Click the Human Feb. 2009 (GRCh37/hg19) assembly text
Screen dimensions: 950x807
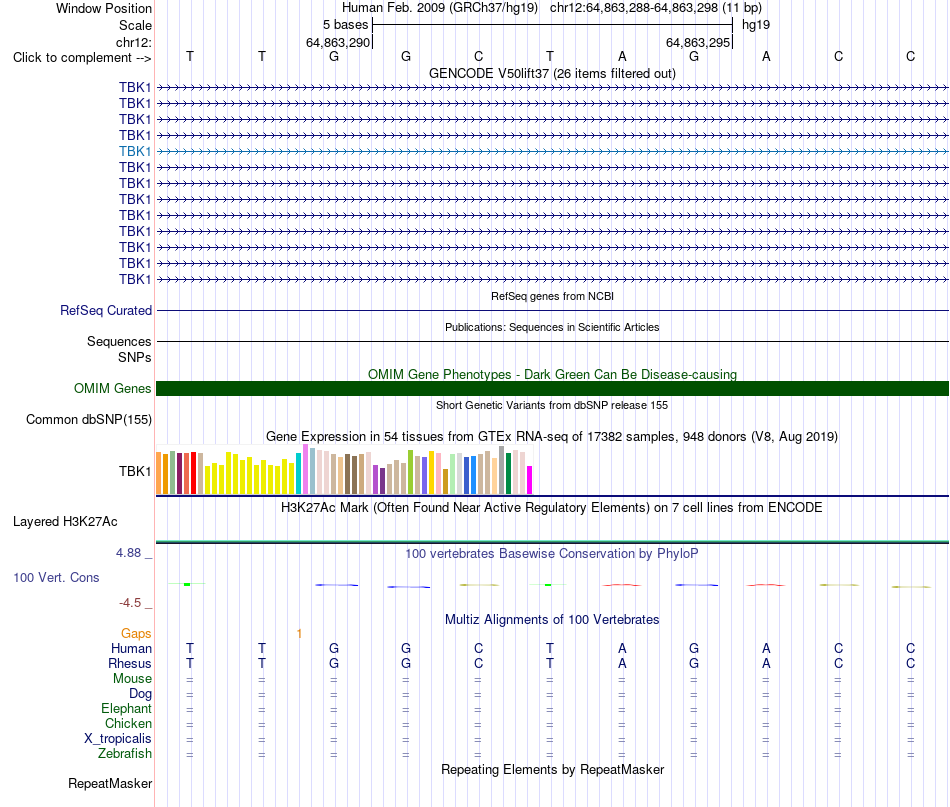(440, 8)
